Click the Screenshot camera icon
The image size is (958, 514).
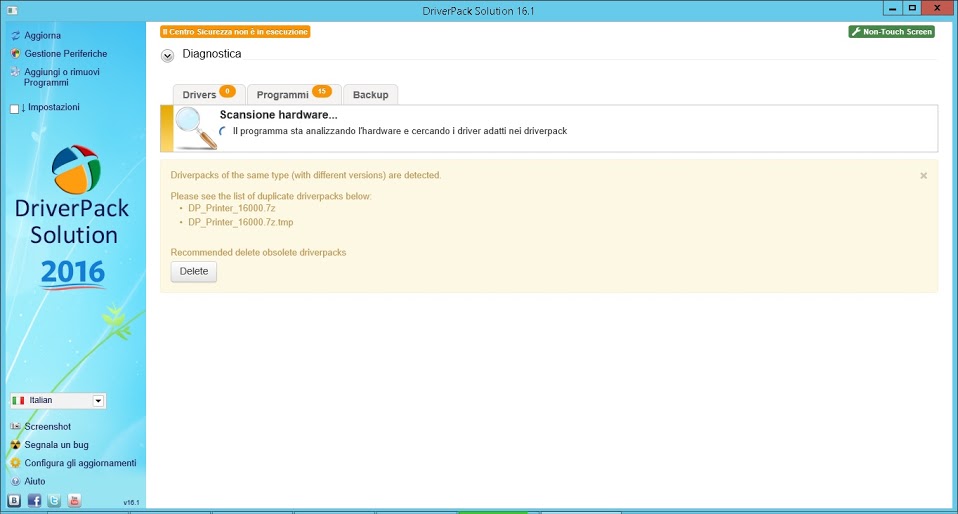tap(15, 426)
